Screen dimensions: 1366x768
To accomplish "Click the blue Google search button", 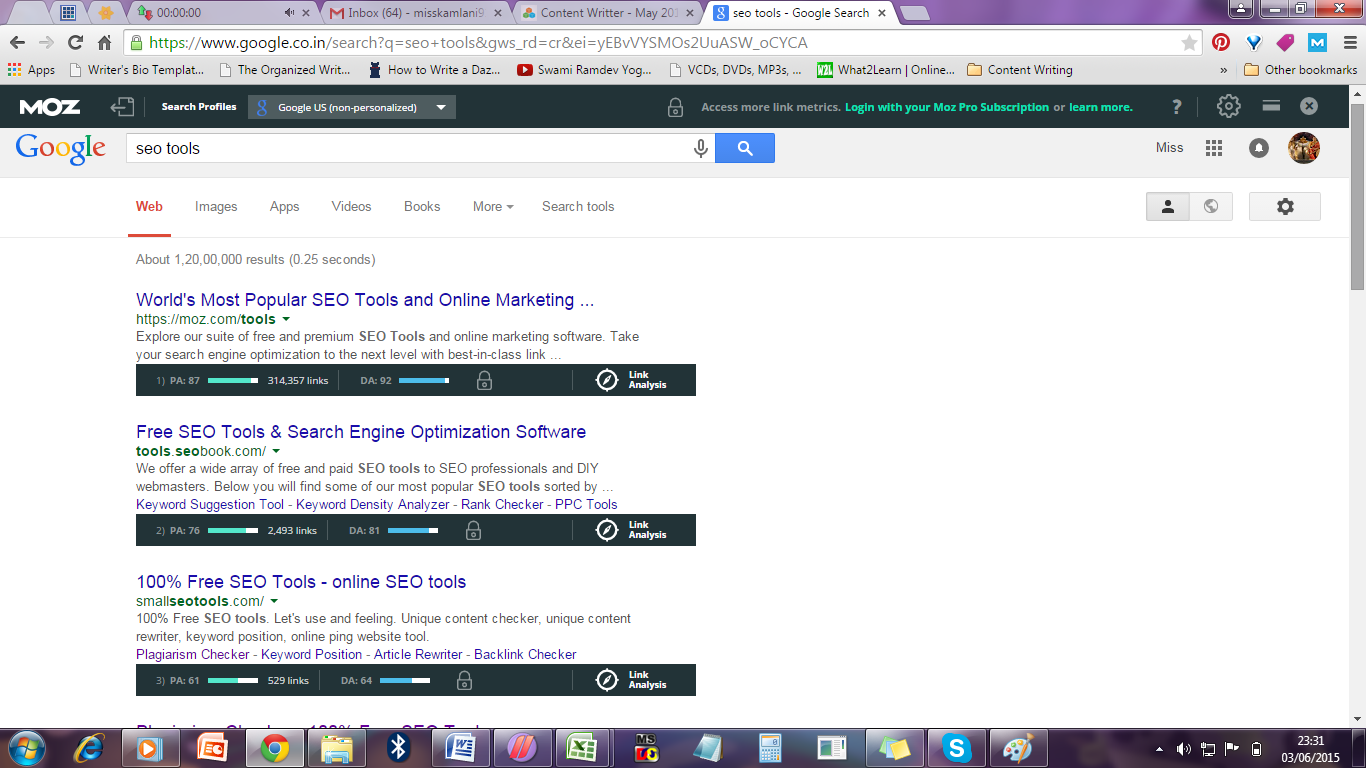I will (x=745, y=148).
